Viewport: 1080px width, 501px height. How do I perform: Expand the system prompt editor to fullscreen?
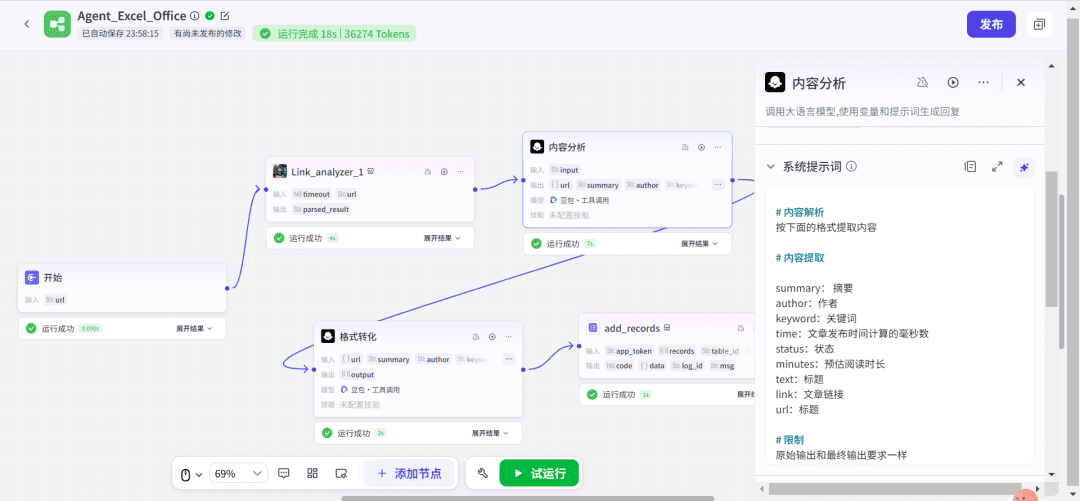997,167
